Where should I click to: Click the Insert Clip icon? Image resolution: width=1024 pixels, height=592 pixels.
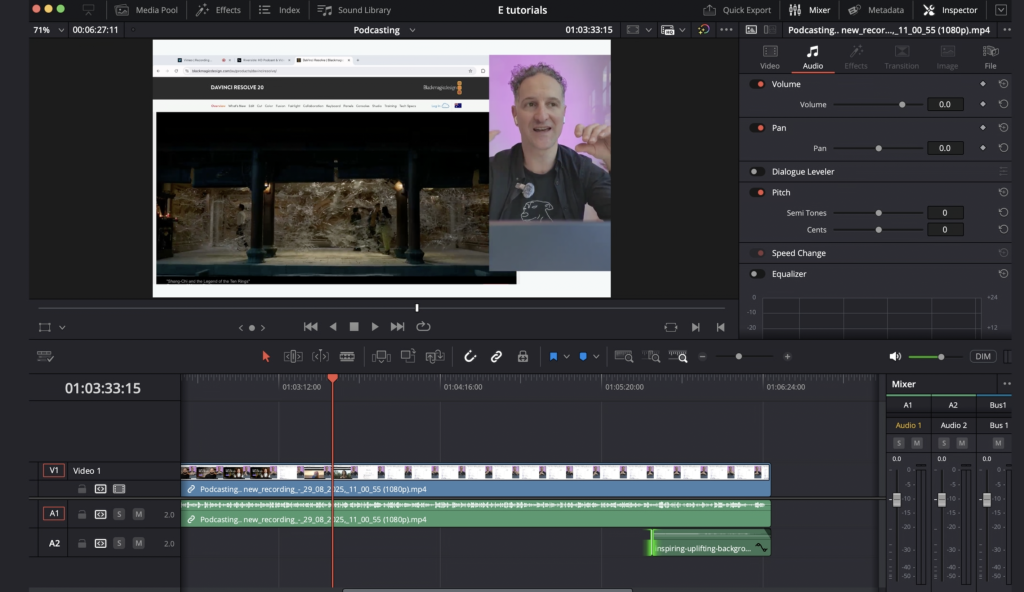380,355
